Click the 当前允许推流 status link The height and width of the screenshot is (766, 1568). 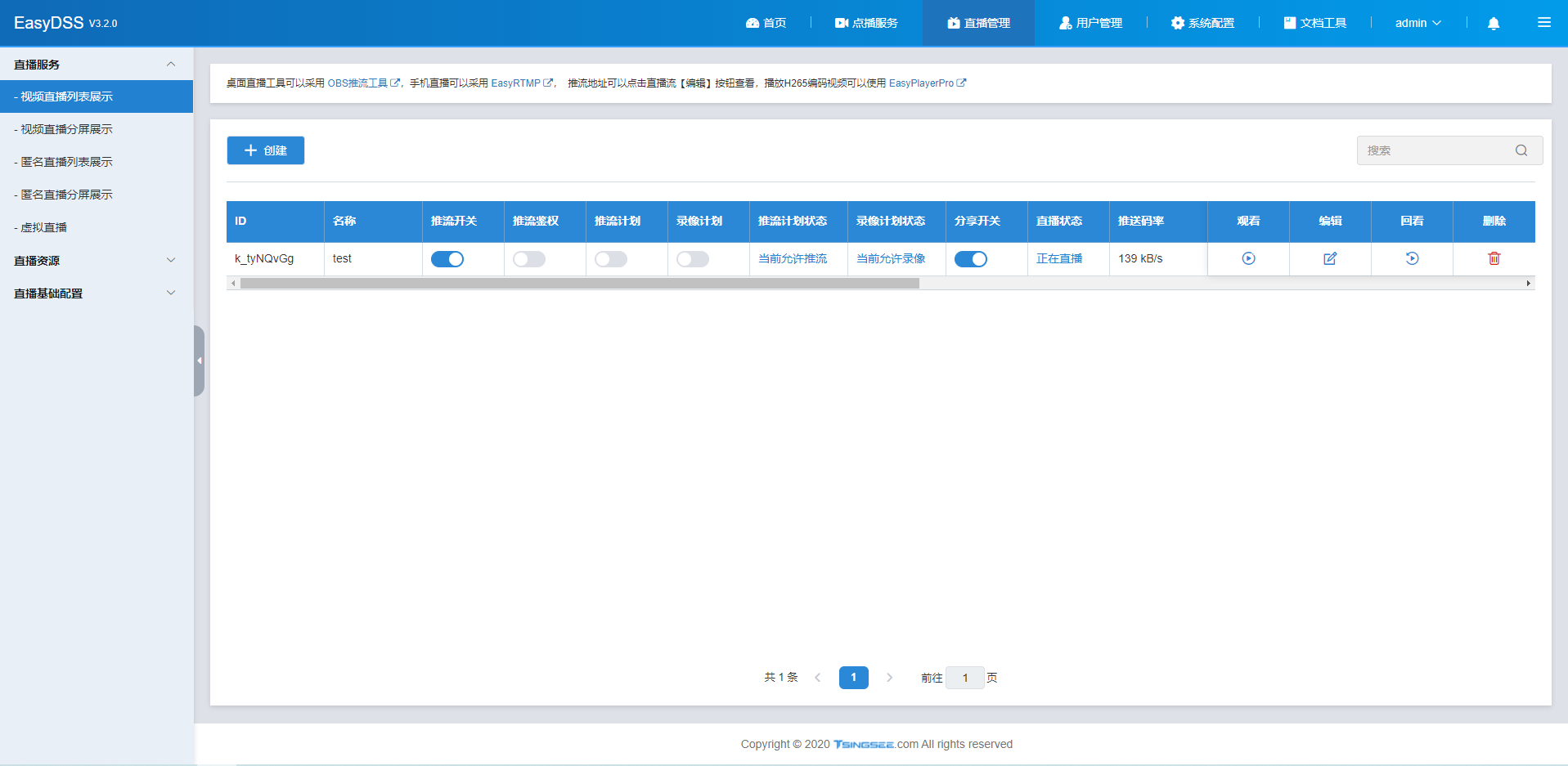(793, 258)
